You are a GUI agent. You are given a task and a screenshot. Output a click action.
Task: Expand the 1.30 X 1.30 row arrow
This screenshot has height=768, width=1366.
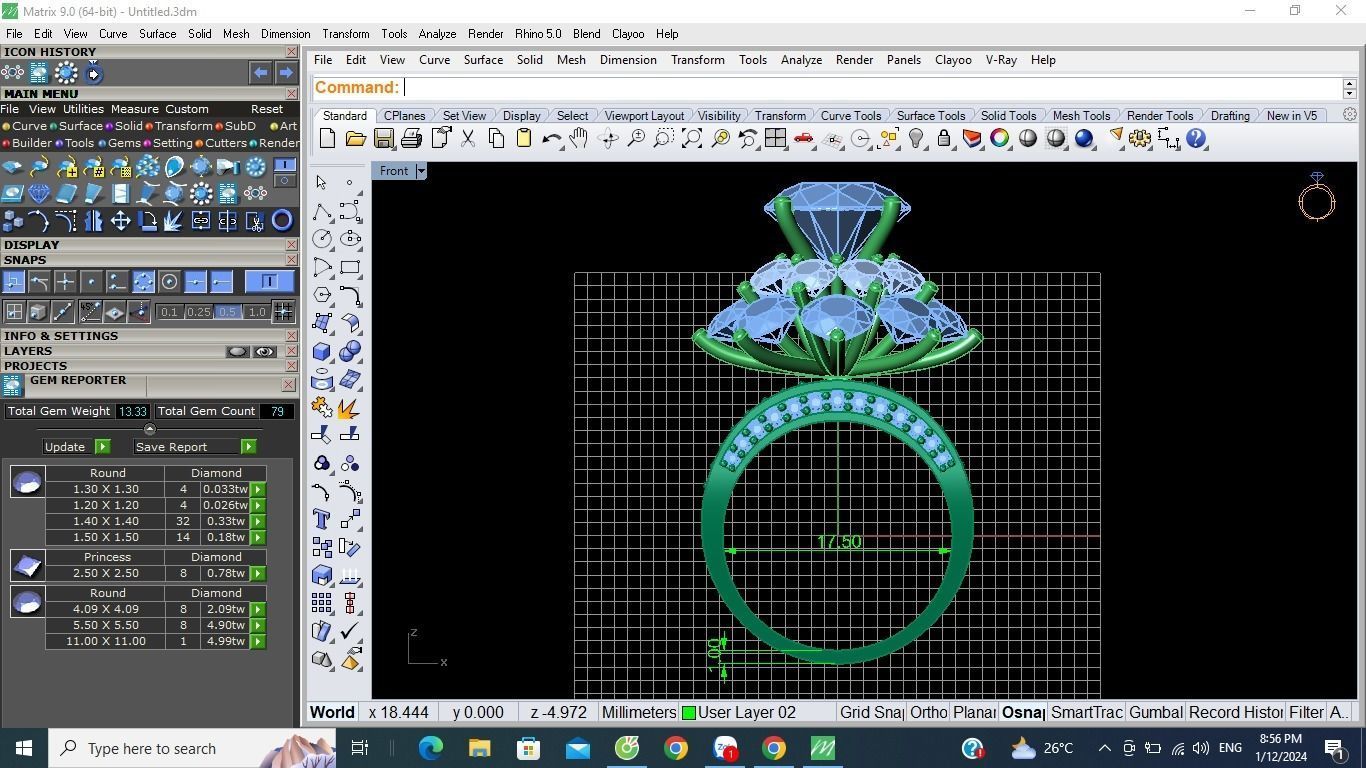click(x=258, y=489)
